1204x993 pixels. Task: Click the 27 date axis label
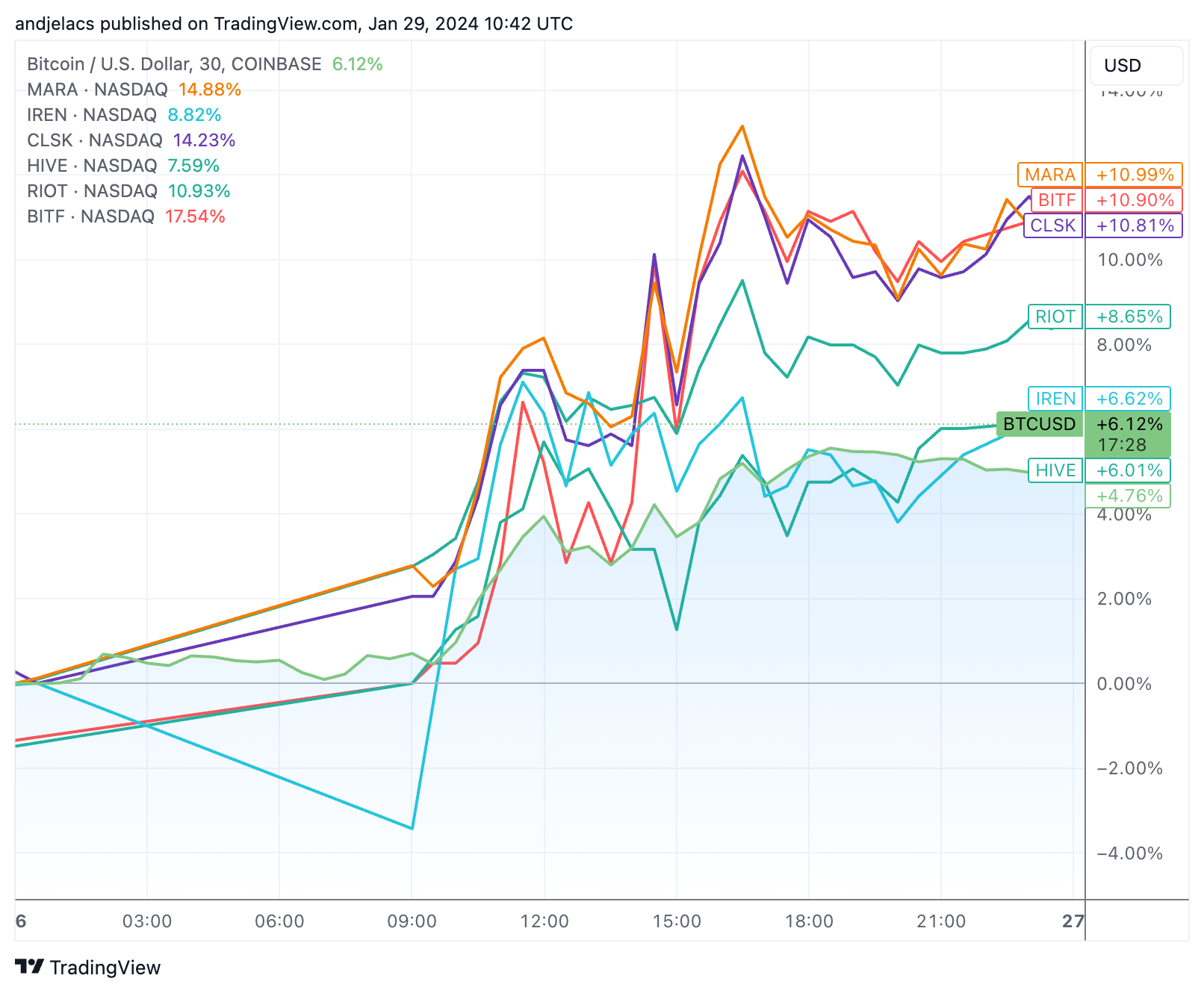pos(1073,921)
